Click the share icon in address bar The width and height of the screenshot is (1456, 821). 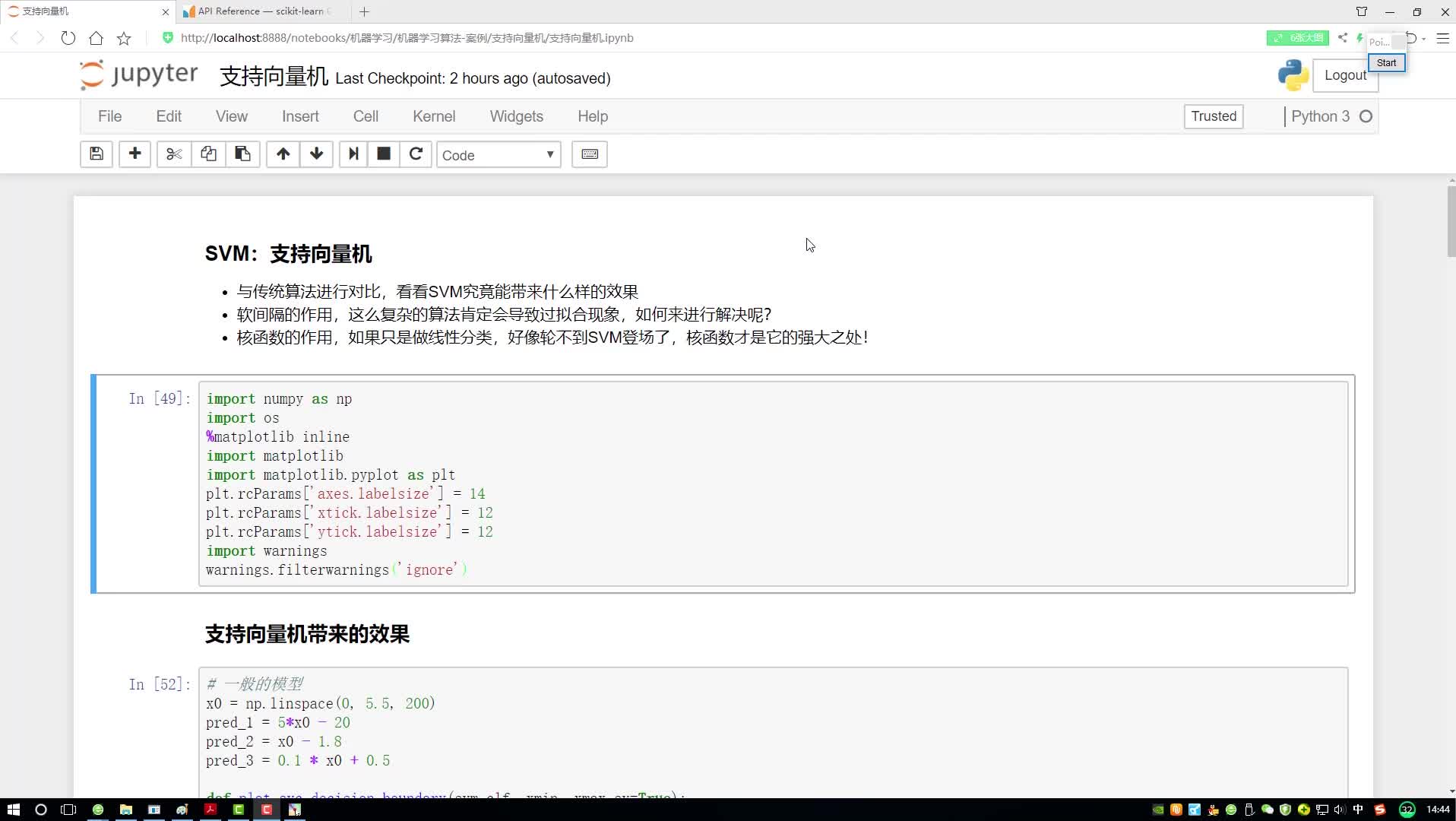point(1343,37)
